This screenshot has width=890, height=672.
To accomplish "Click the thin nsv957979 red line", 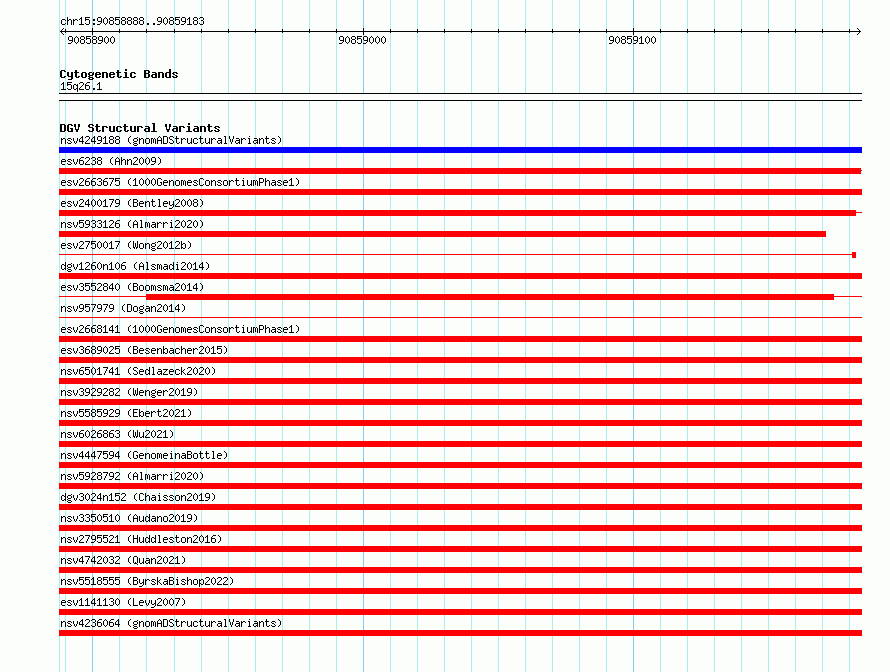I will point(460,317).
